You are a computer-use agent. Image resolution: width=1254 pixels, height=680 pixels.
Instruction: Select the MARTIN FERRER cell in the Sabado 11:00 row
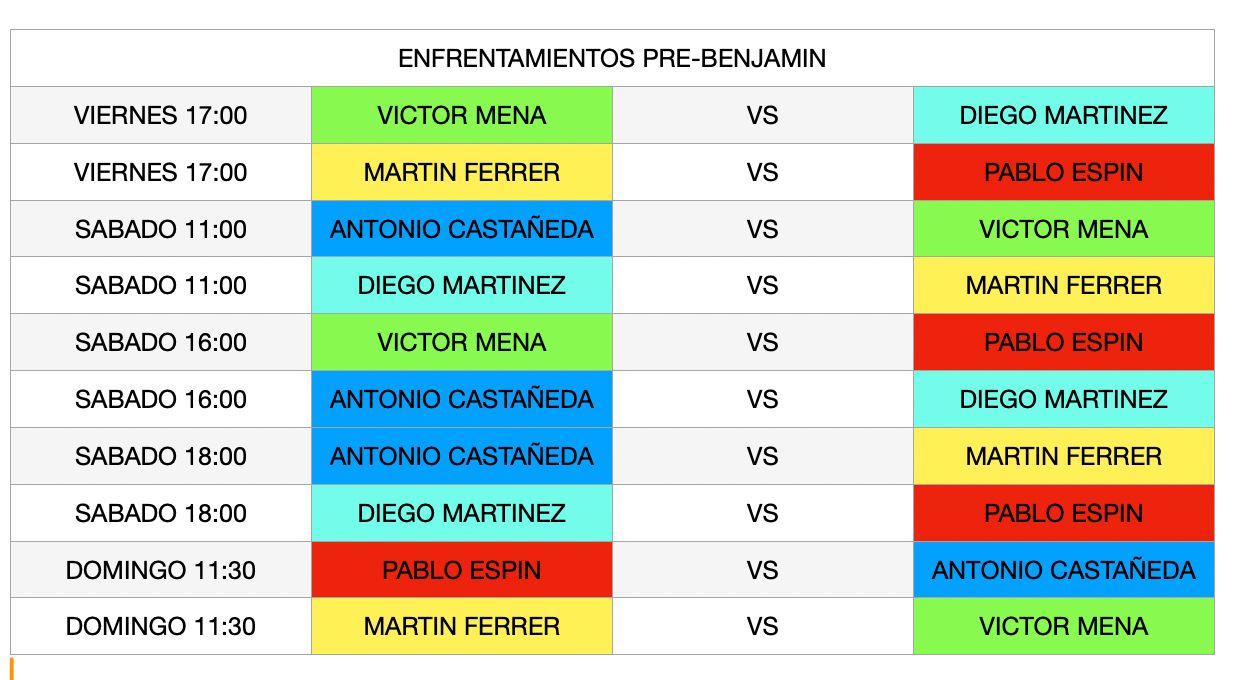[x=1063, y=285]
